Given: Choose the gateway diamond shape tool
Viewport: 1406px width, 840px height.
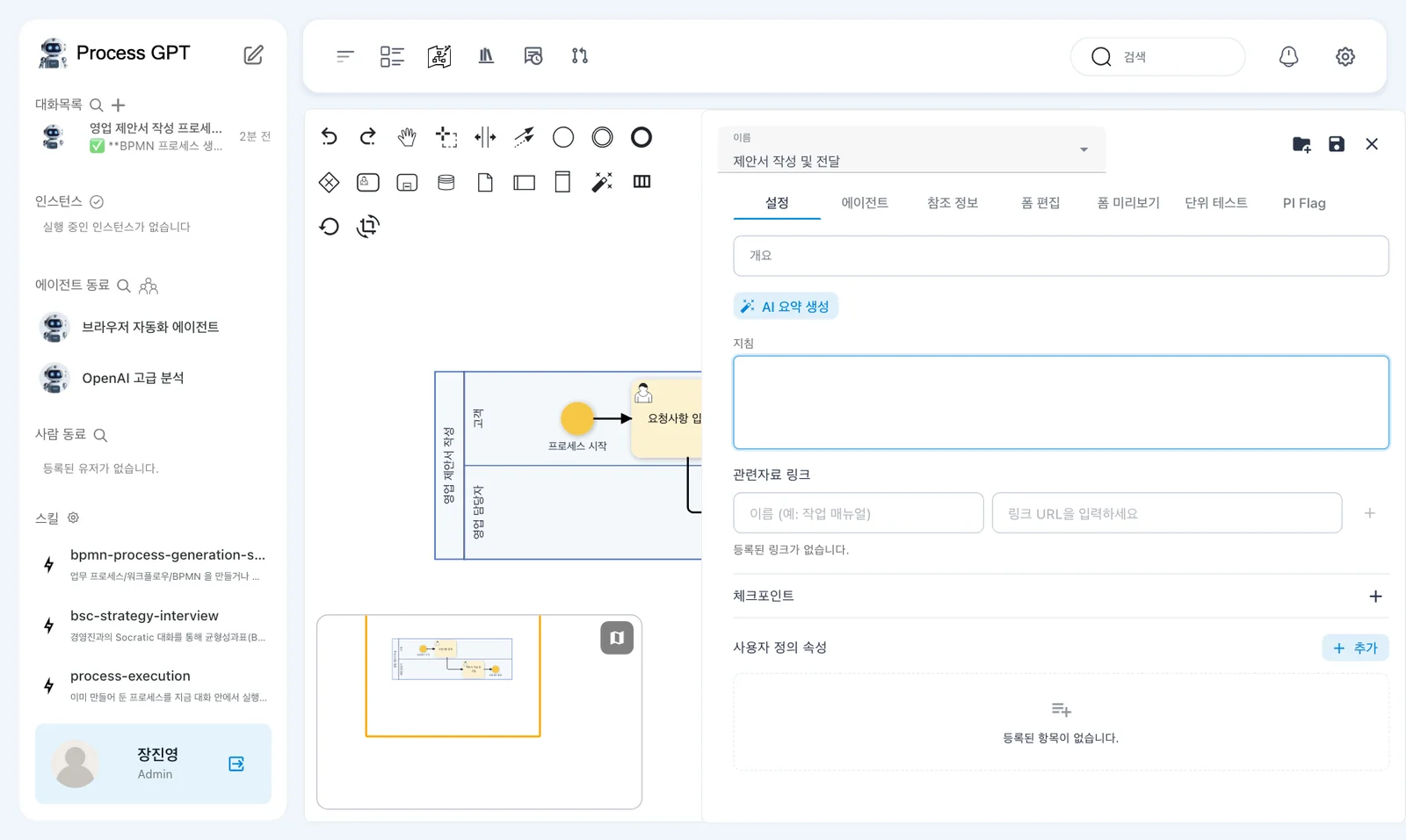Looking at the screenshot, I should coord(329,182).
